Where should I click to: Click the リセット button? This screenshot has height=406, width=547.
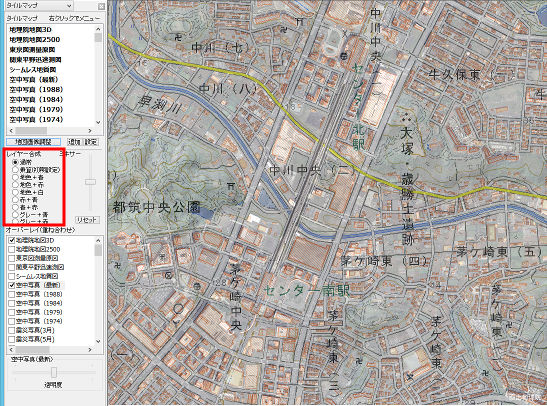pos(87,220)
